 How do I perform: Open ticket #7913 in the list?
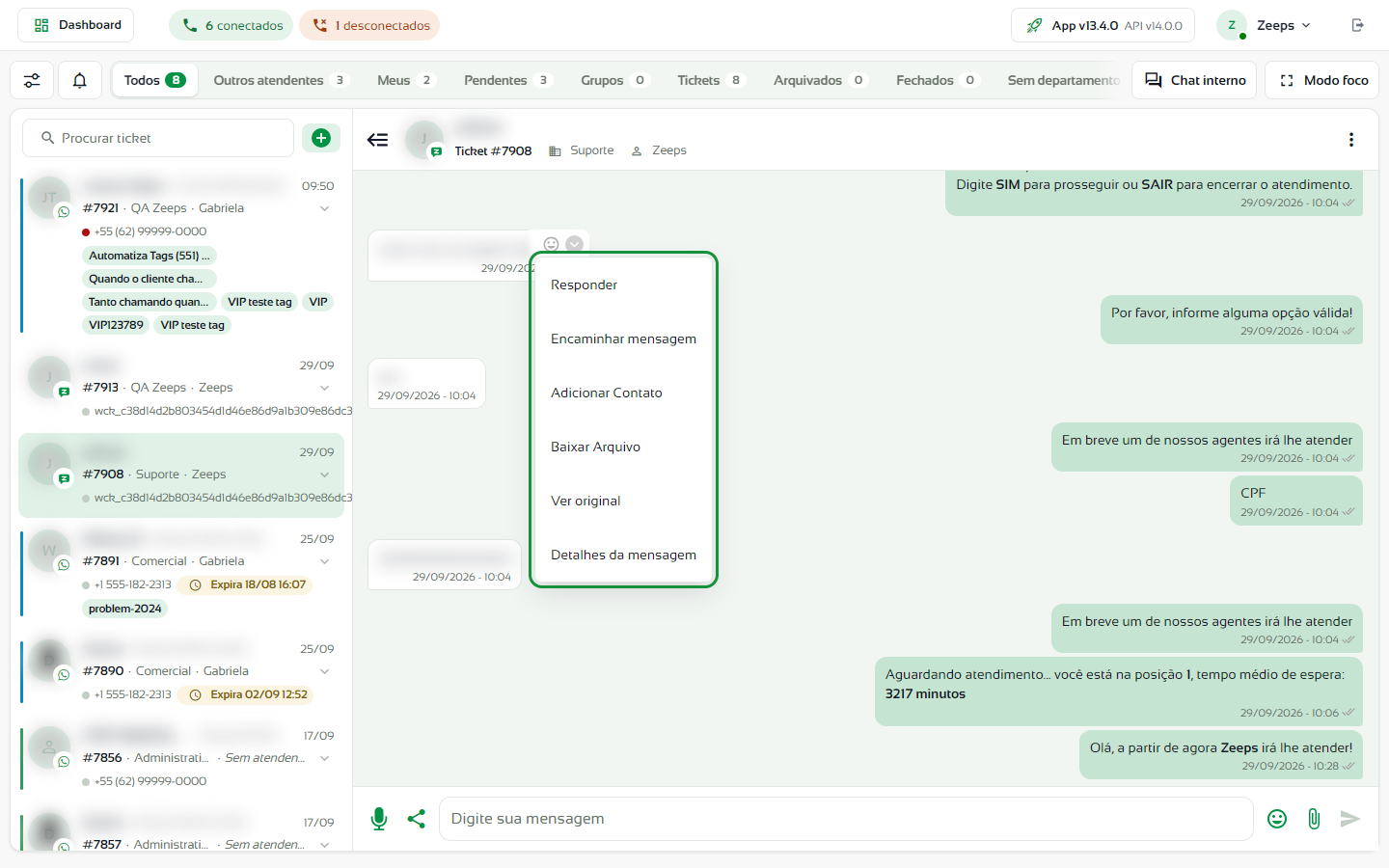click(x=181, y=388)
